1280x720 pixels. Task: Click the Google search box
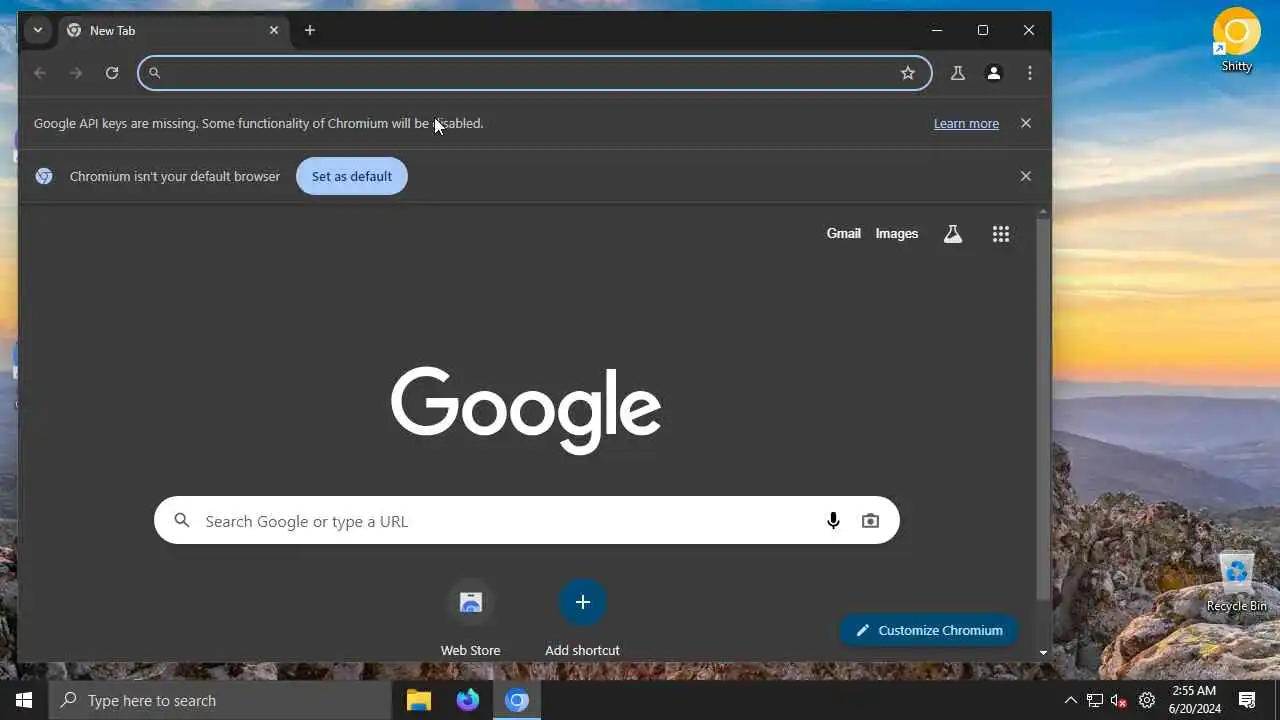click(x=527, y=520)
